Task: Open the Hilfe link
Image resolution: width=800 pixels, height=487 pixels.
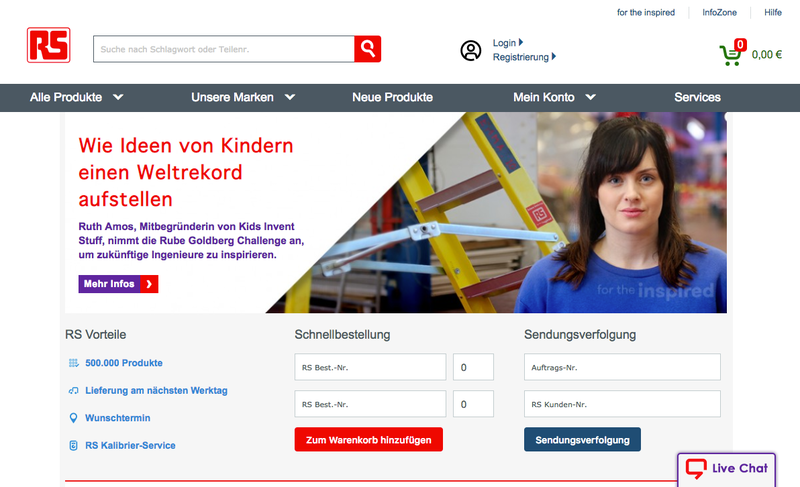Action: tap(773, 12)
